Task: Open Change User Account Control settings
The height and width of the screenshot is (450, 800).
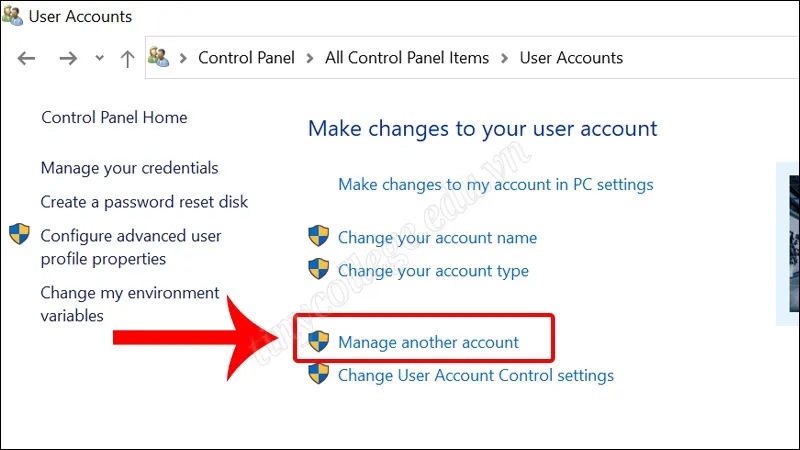Action: pos(476,376)
